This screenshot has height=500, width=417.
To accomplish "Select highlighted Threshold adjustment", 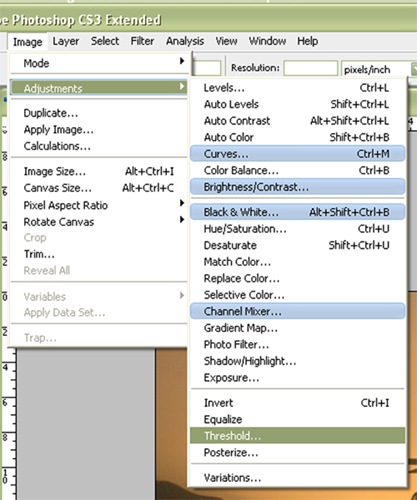I will point(298,436).
